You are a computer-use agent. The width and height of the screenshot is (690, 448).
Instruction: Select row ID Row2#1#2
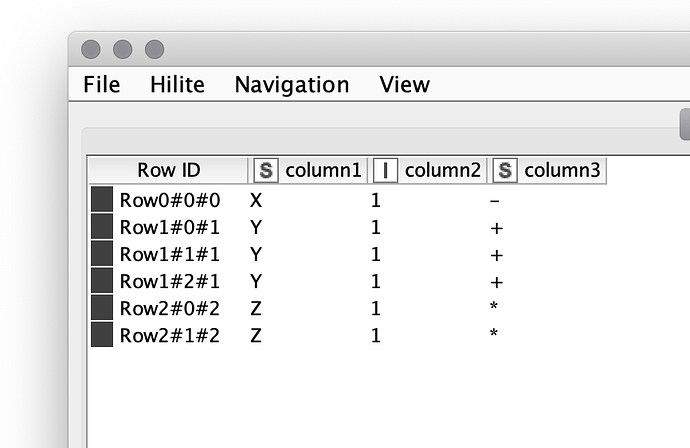pos(170,335)
